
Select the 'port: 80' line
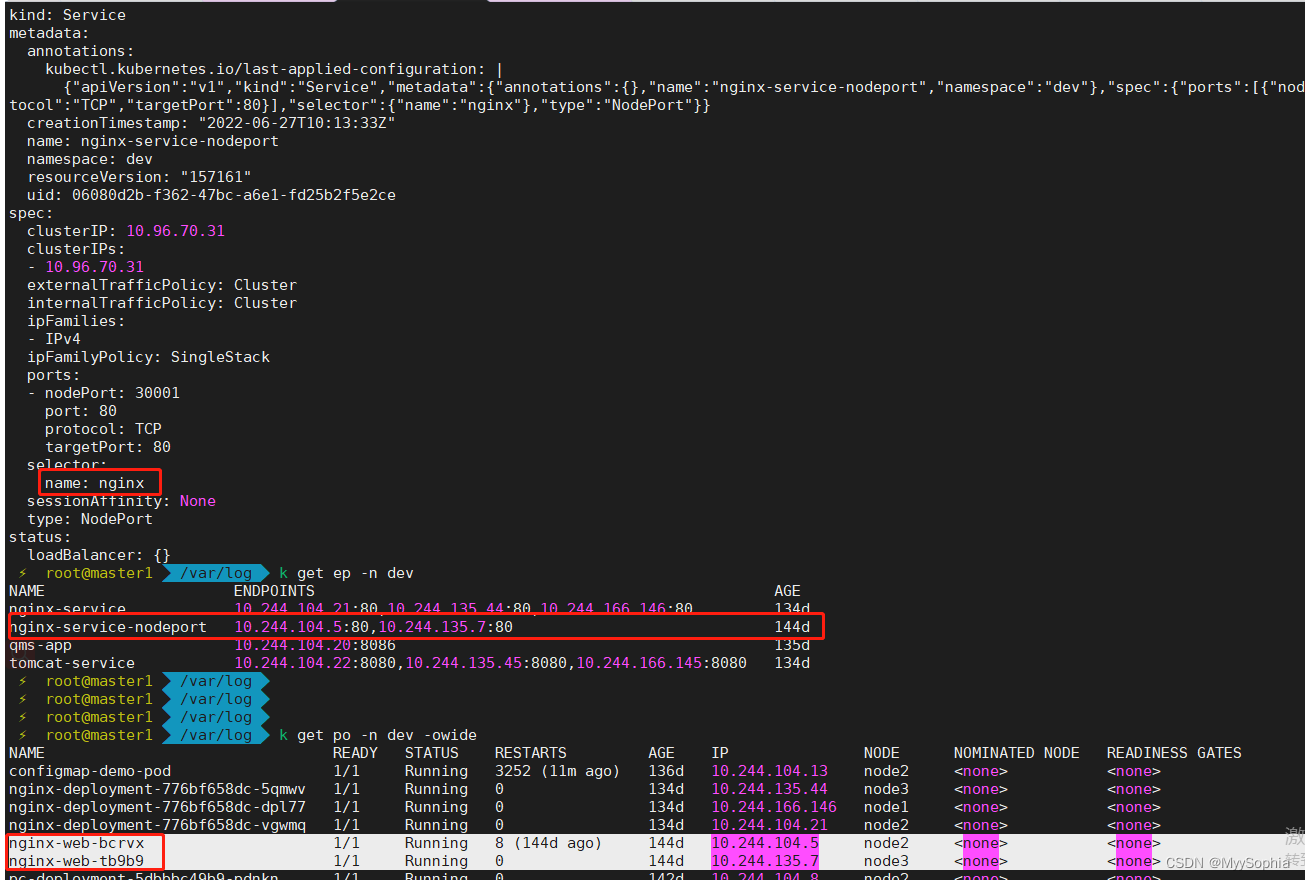point(81,411)
